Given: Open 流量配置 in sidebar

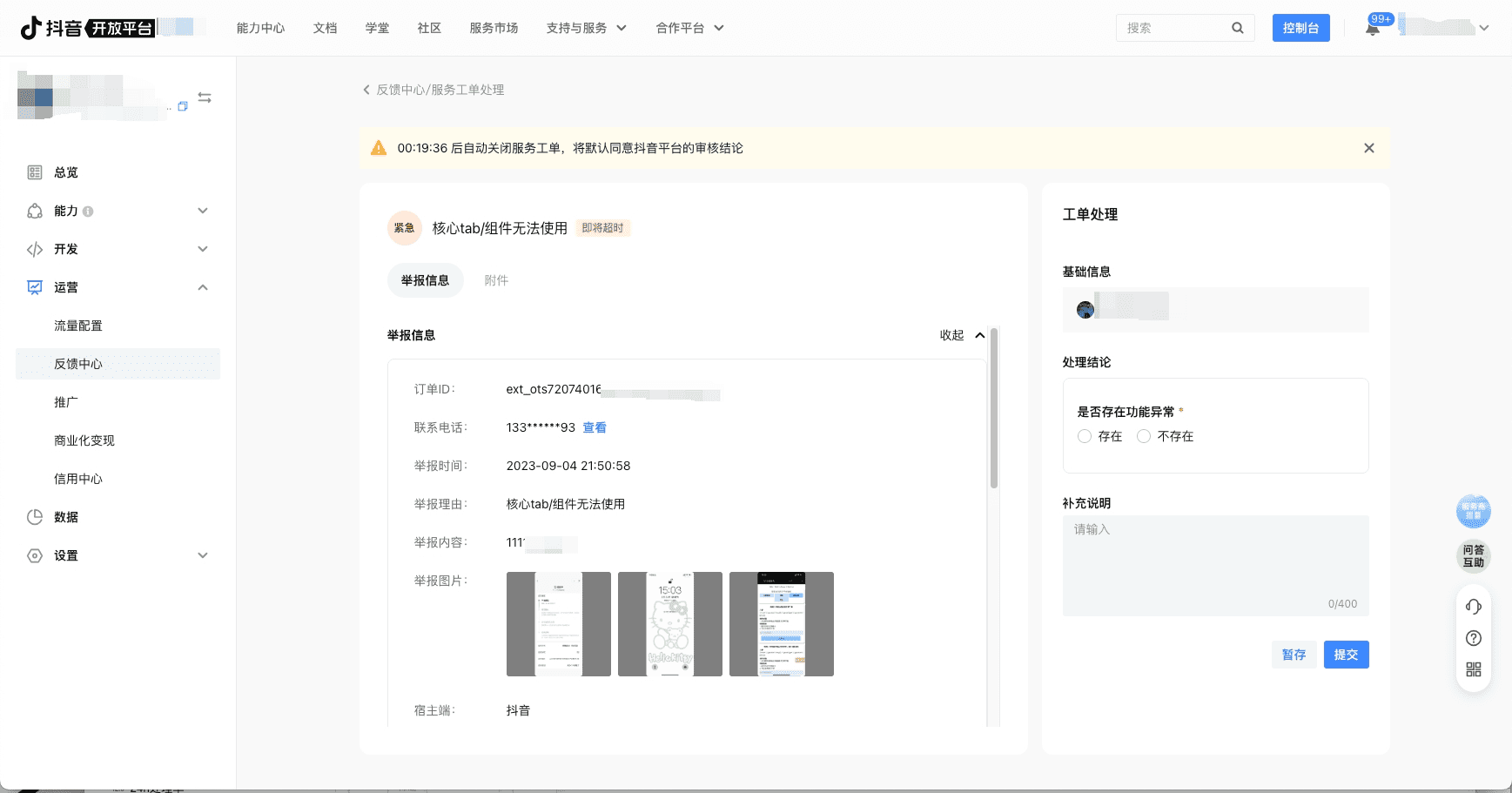Looking at the screenshot, I should 78,326.
